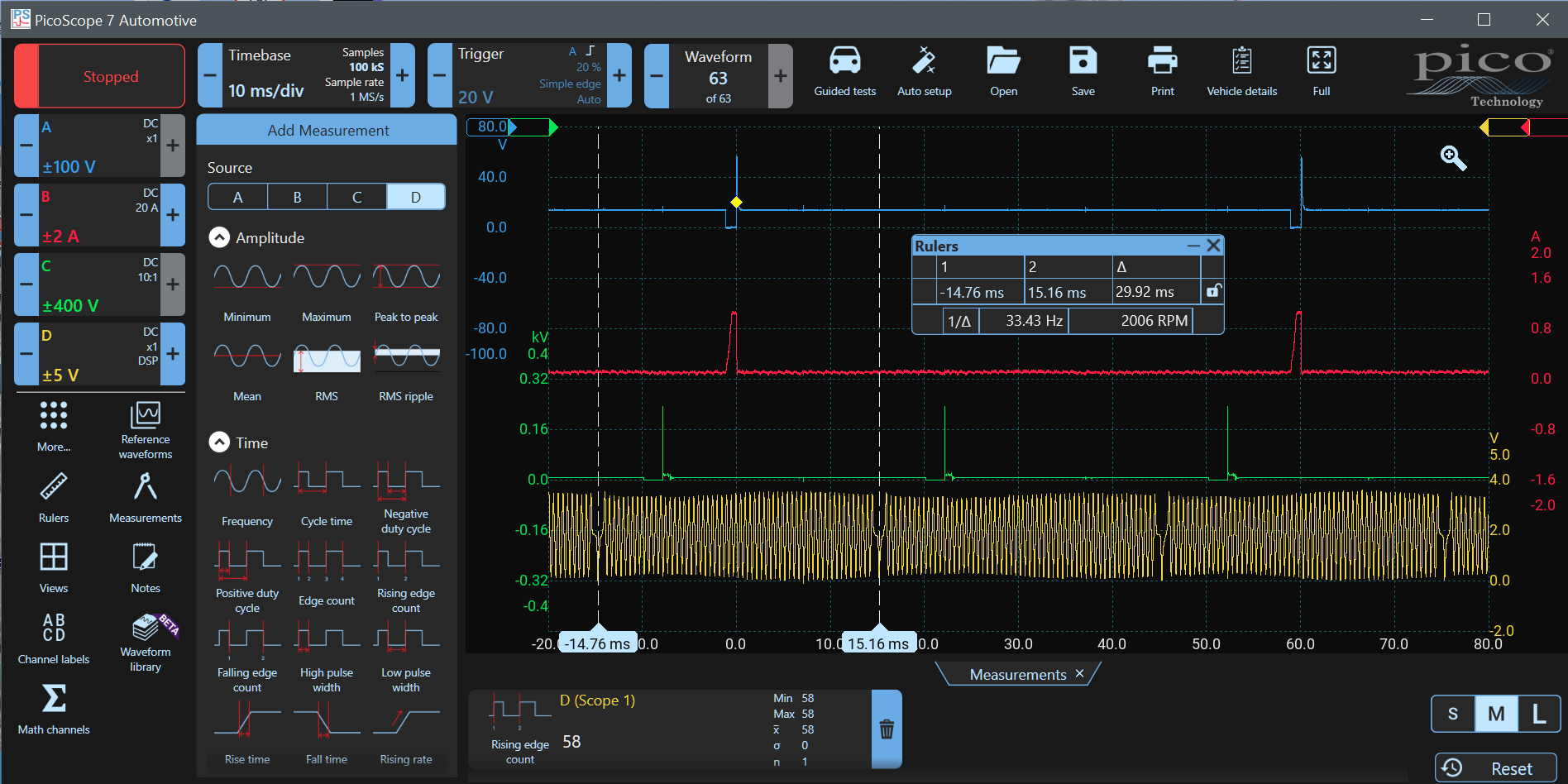Add High pulse width measurement

327,658
